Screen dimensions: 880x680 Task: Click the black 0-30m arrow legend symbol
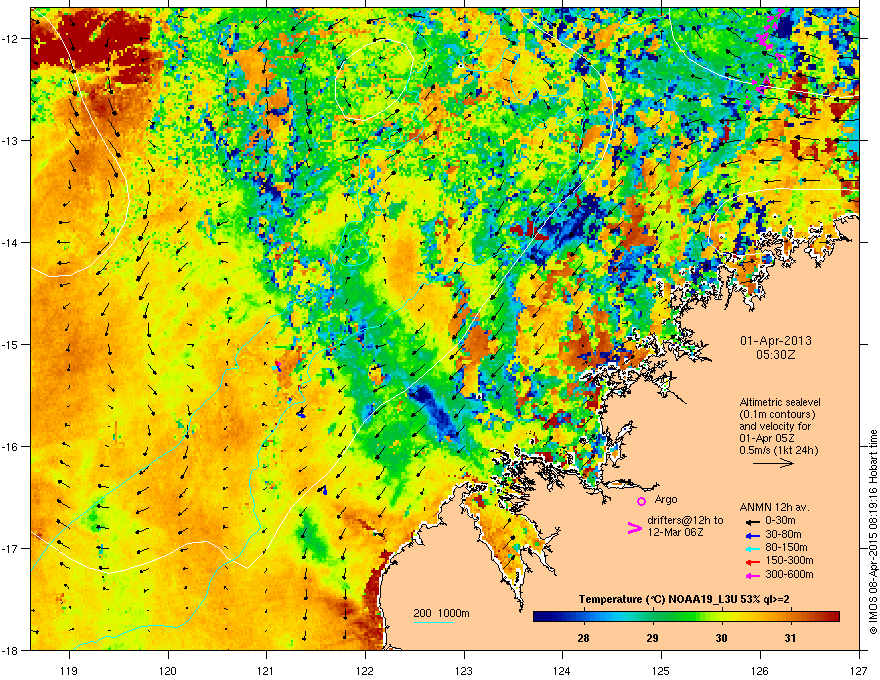[753, 521]
